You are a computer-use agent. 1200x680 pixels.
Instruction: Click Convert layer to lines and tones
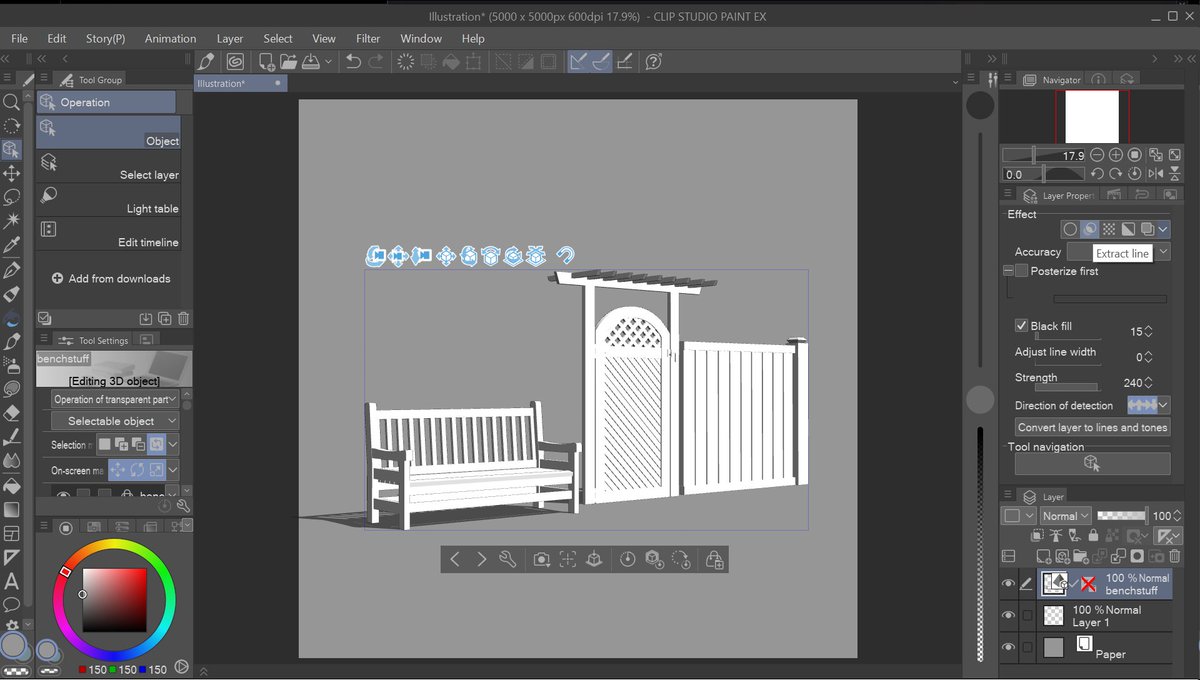click(x=1092, y=427)
